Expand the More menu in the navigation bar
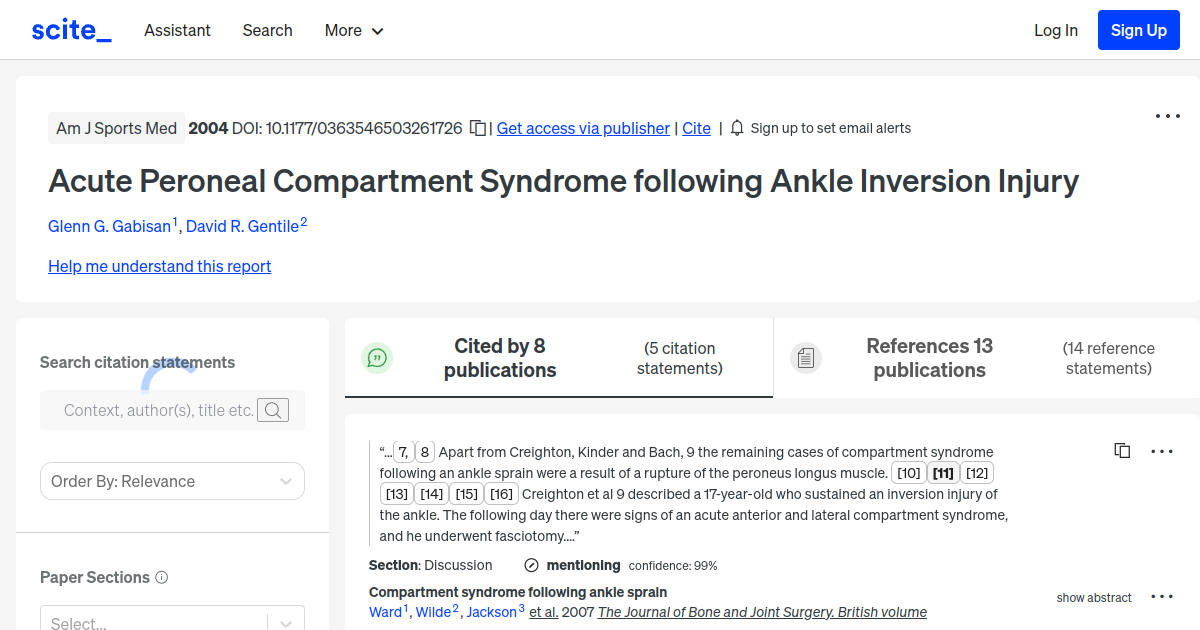The image size is (1200, 630). click(x=353, y=30)
